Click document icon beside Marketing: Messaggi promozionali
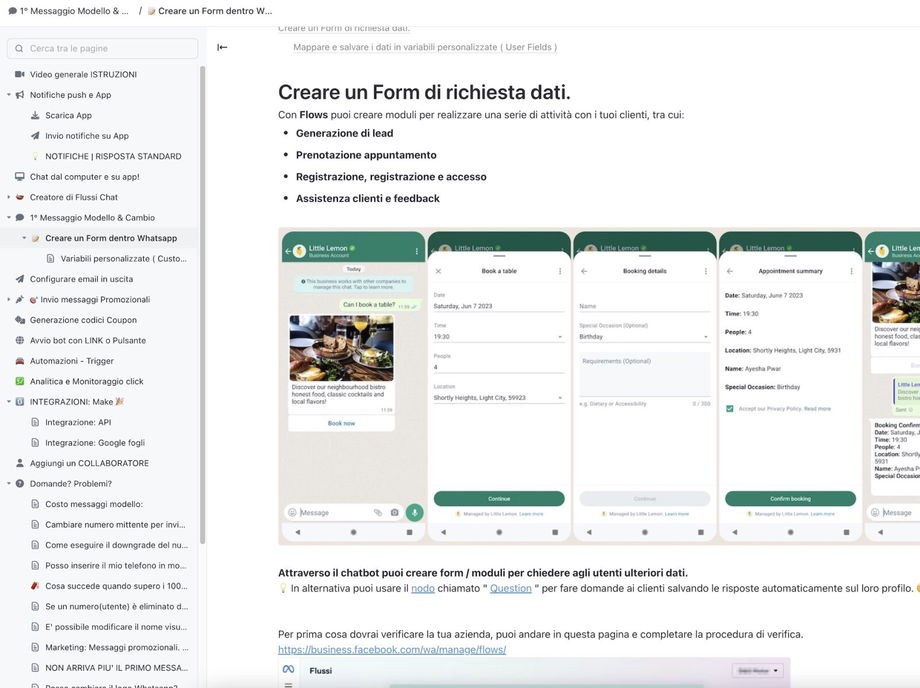 tap(35, 648)
